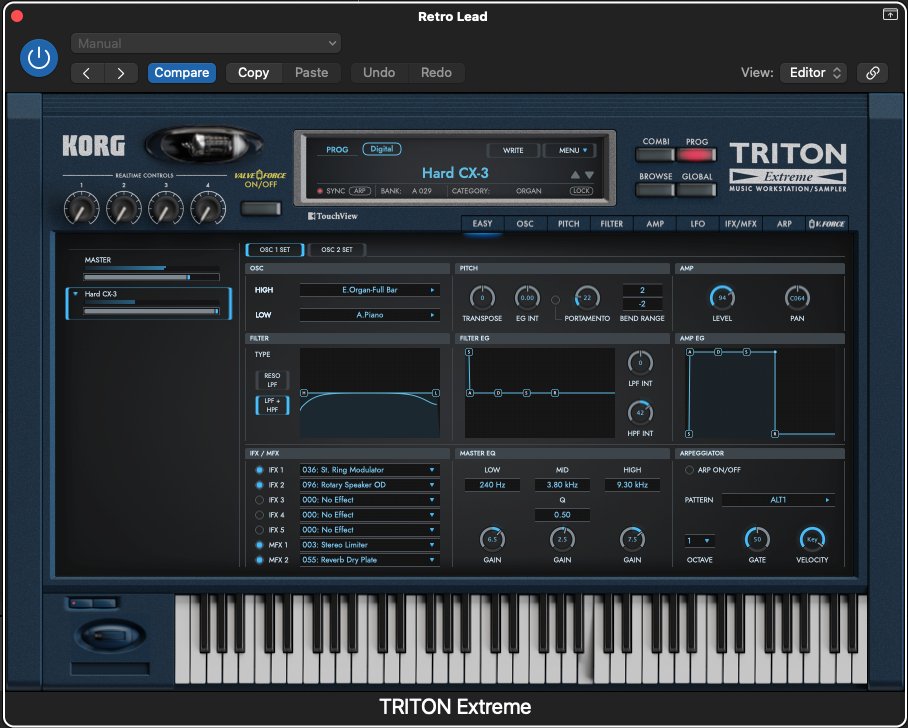
Task: Switch to the IFX/MFX tab
Action: [x=741, y=224]
